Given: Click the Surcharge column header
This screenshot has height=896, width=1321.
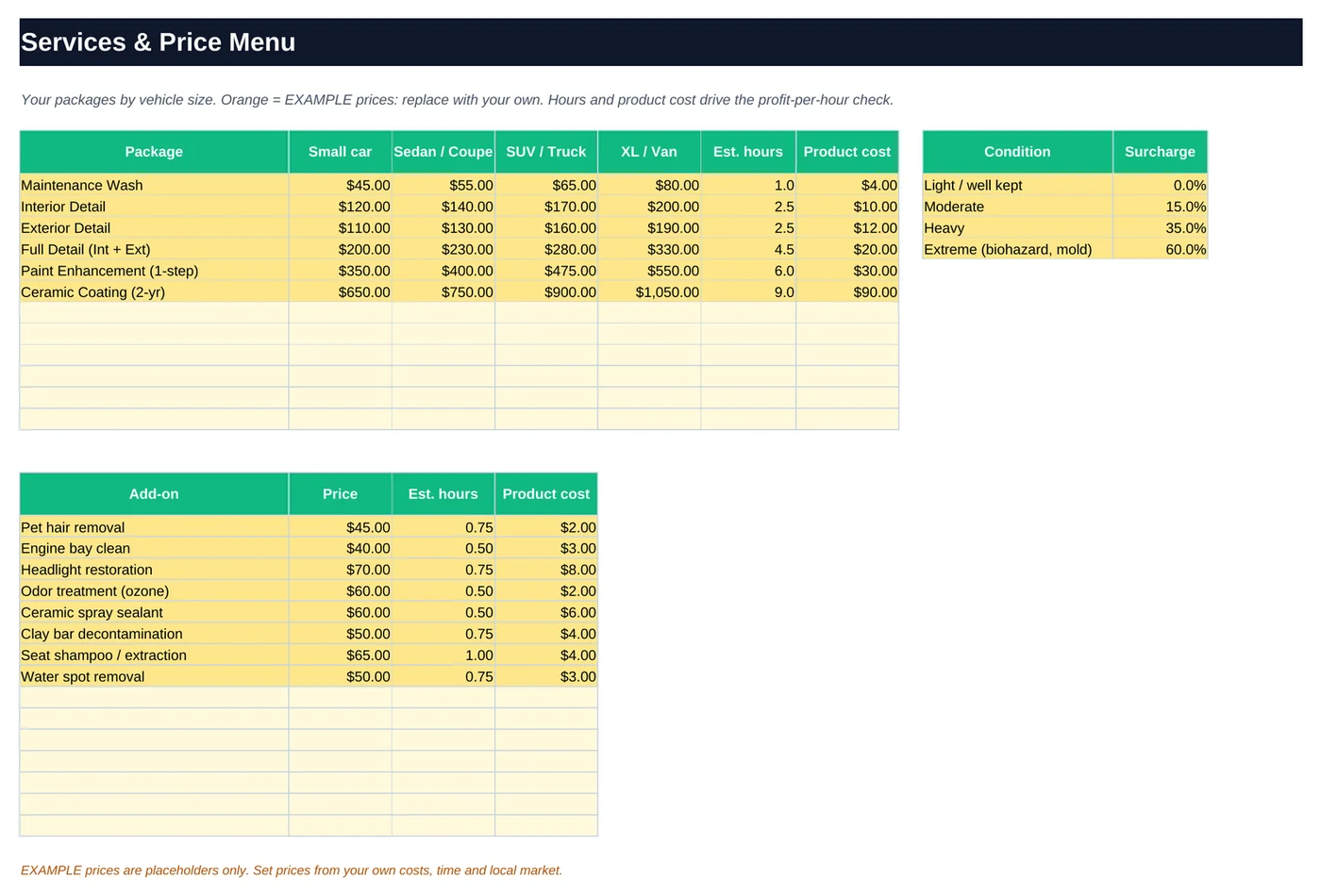Looking at the screenshot, I should [x=1160, y=152].
